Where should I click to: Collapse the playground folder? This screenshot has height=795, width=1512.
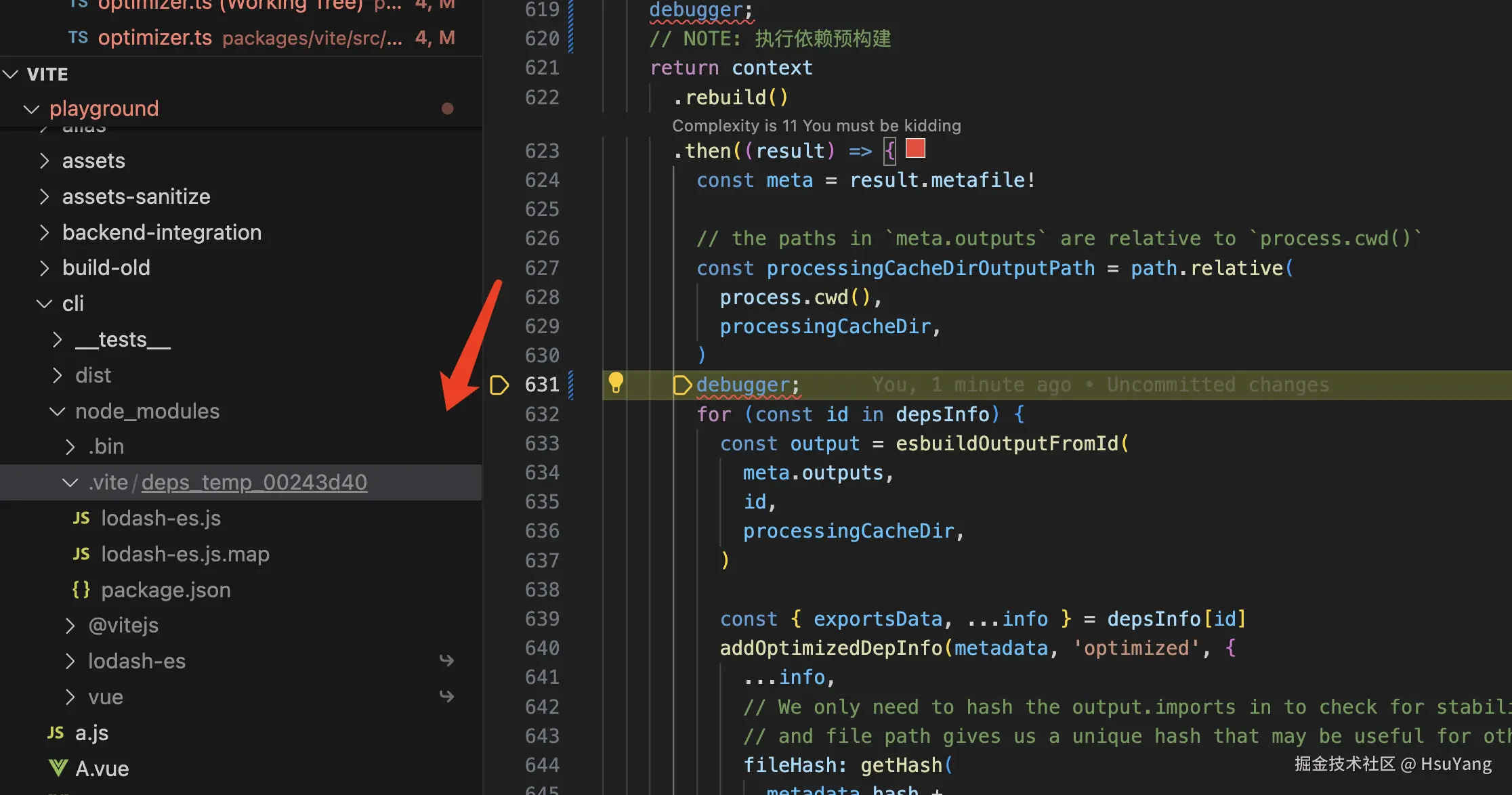(x=31, y=108)
